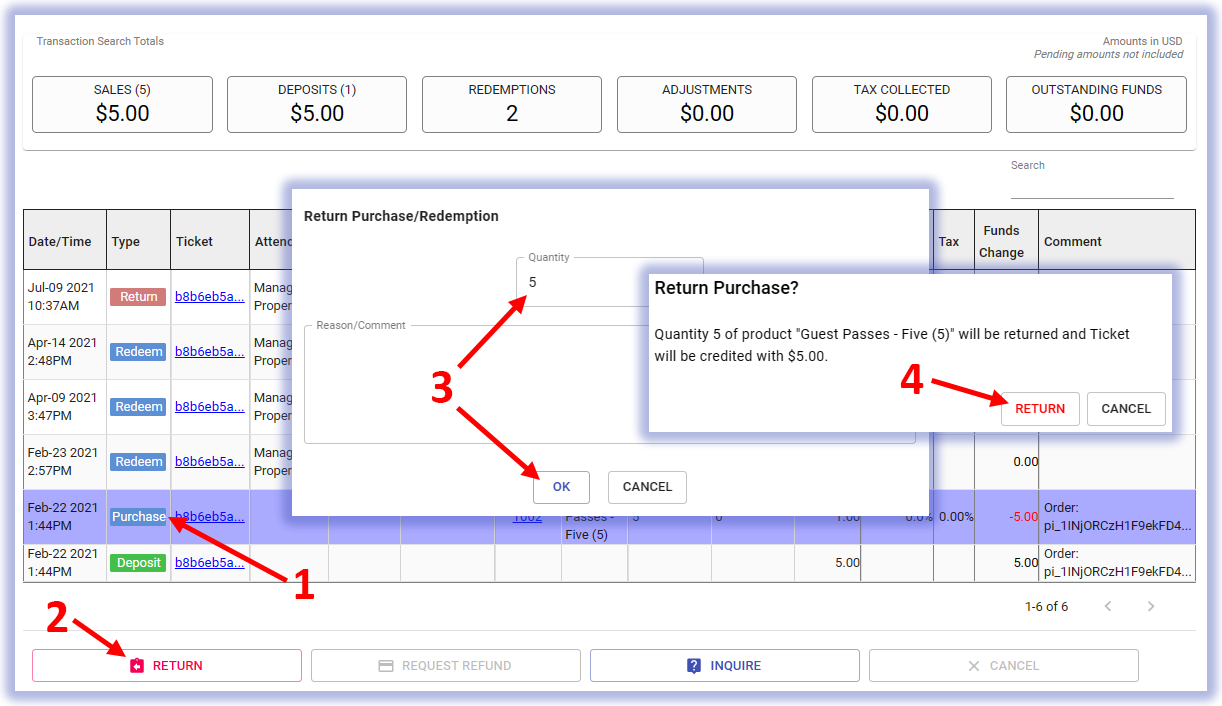The width and height of the screenshot is (1222, 706).
Task: Cancel the Return Purchase? confirmation dialog
Action: point(1126,409)
